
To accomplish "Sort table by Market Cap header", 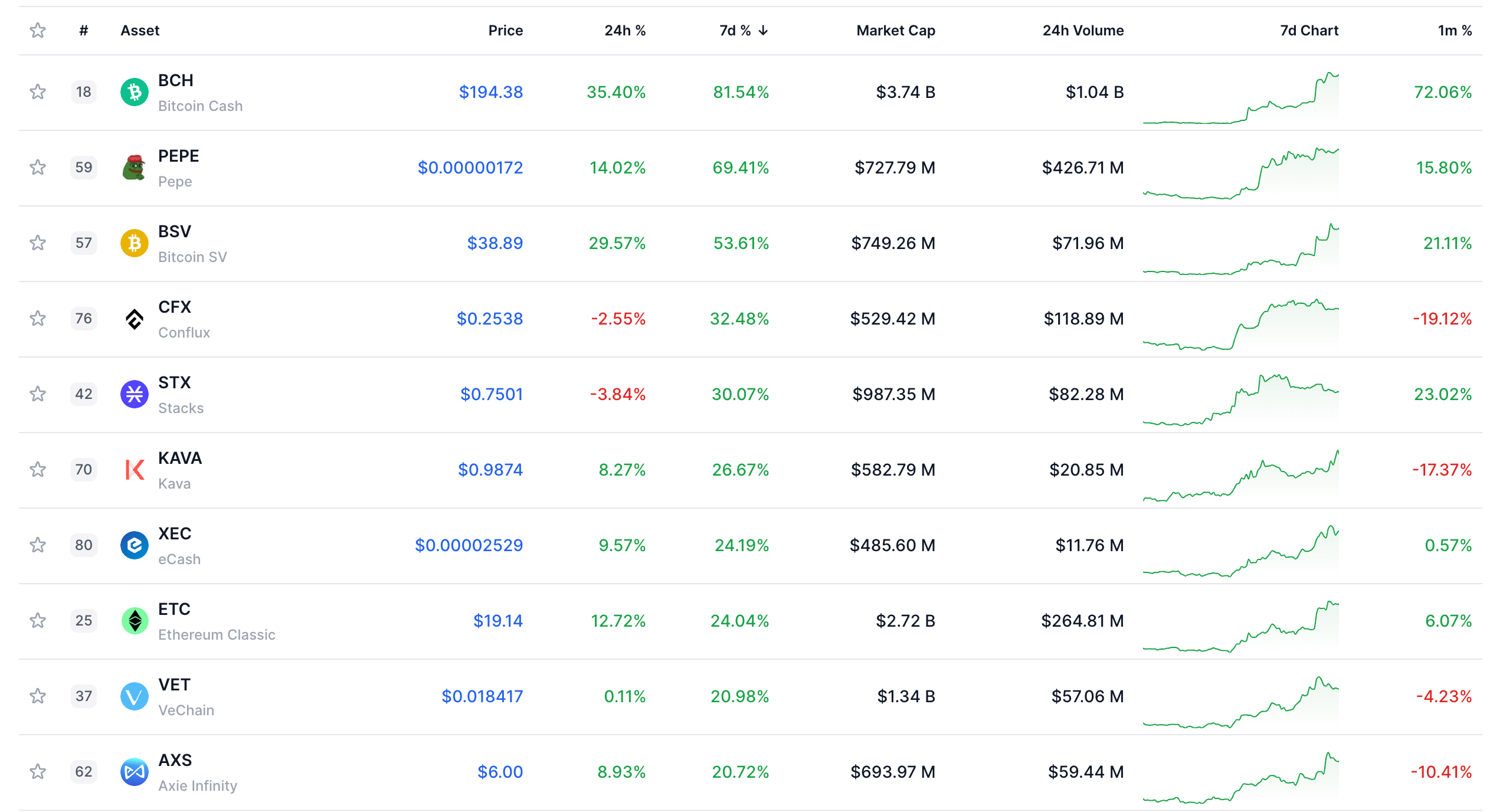I will point(895,31).
